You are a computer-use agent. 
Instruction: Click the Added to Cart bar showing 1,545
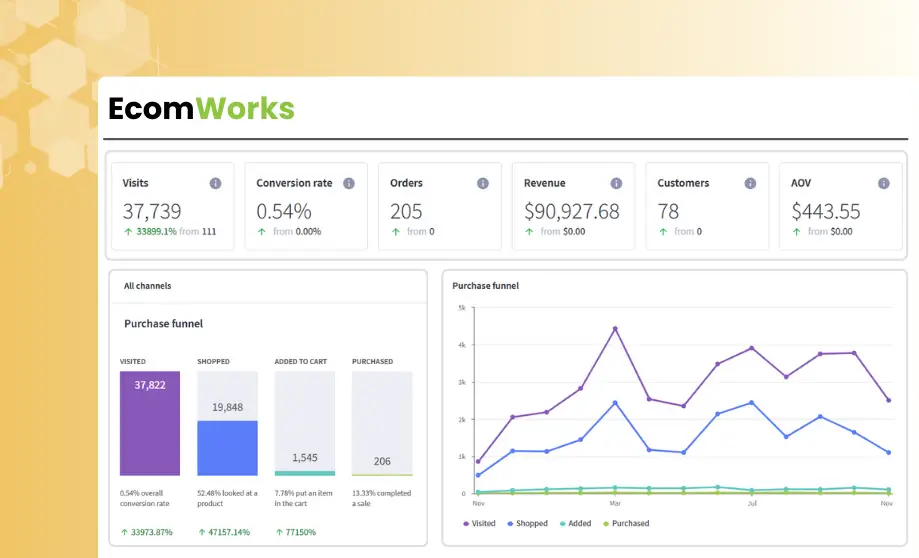305,423
